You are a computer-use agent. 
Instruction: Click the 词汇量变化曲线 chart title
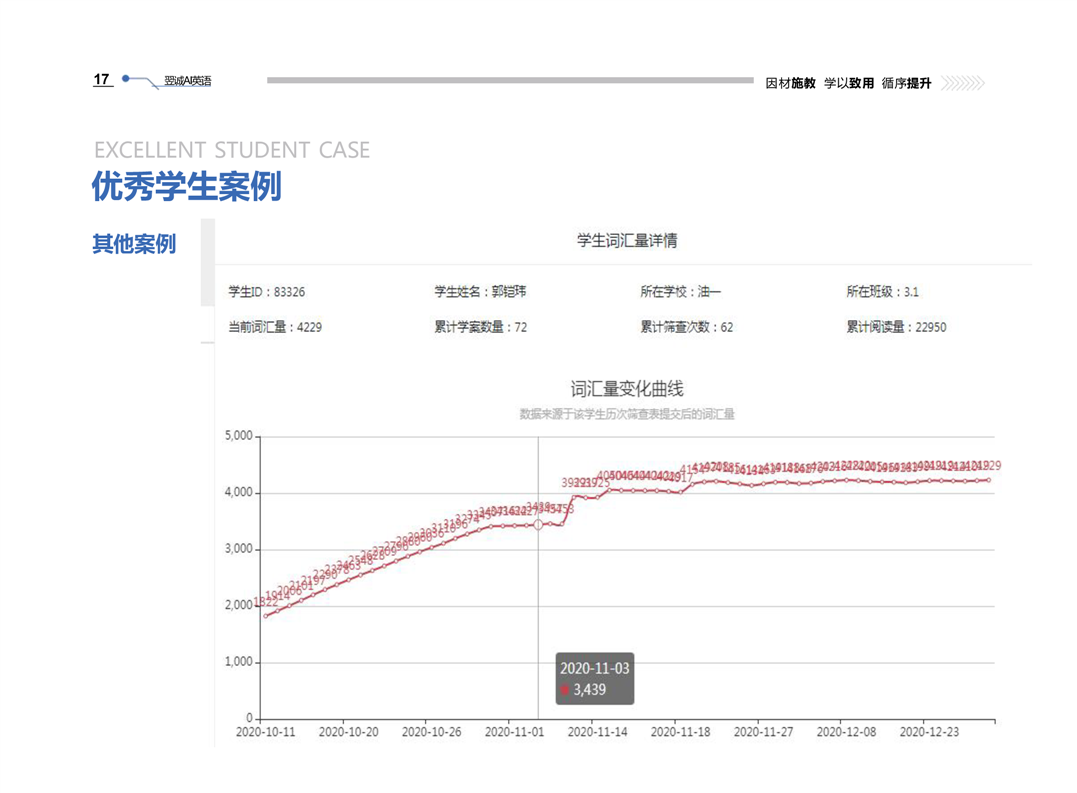pyautogui.click(x=627, y=390)
